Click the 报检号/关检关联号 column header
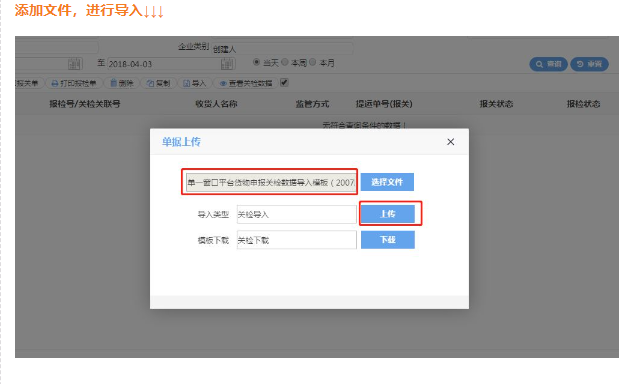Screen dimensions: 633x384 85,104
